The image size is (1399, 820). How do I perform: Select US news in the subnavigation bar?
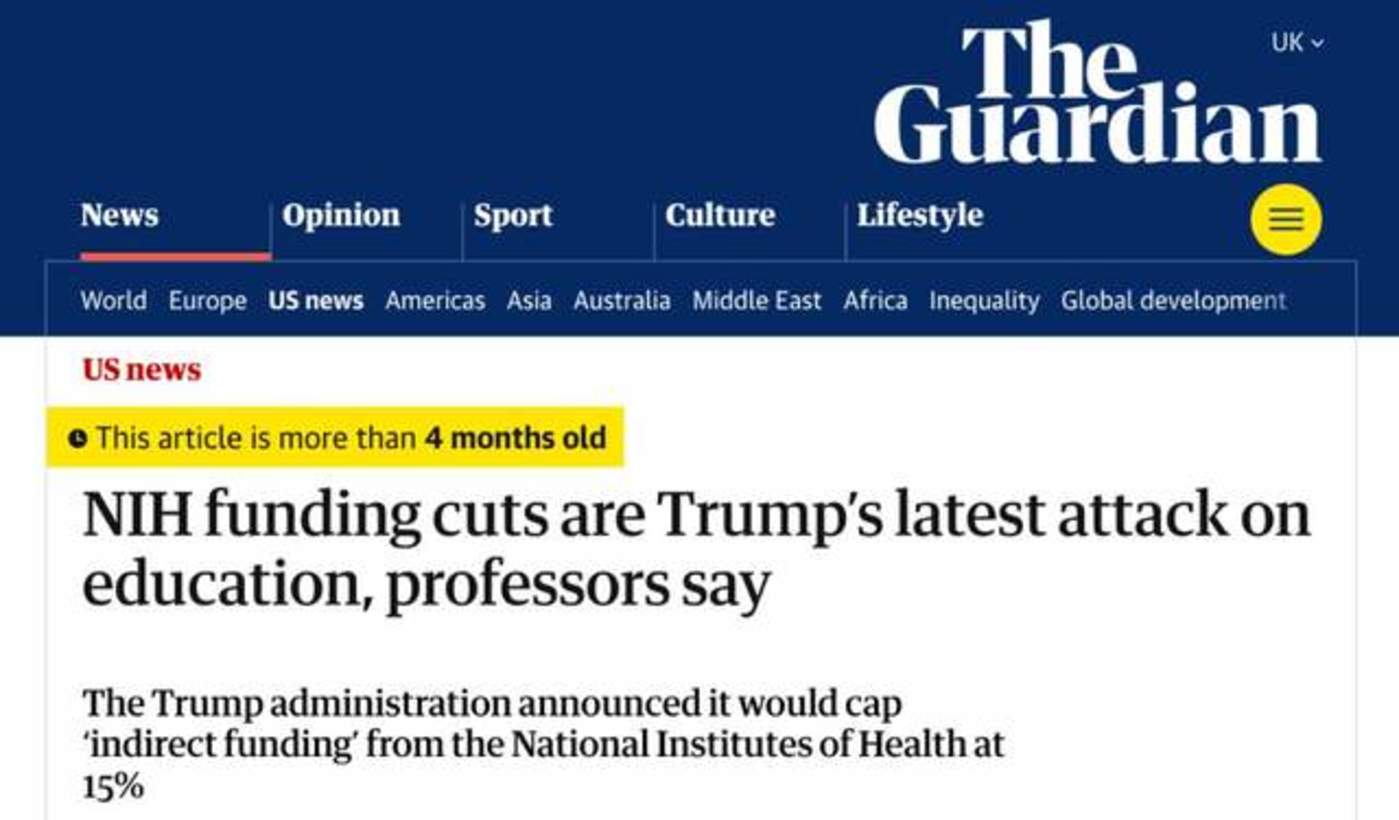[315, 300]
